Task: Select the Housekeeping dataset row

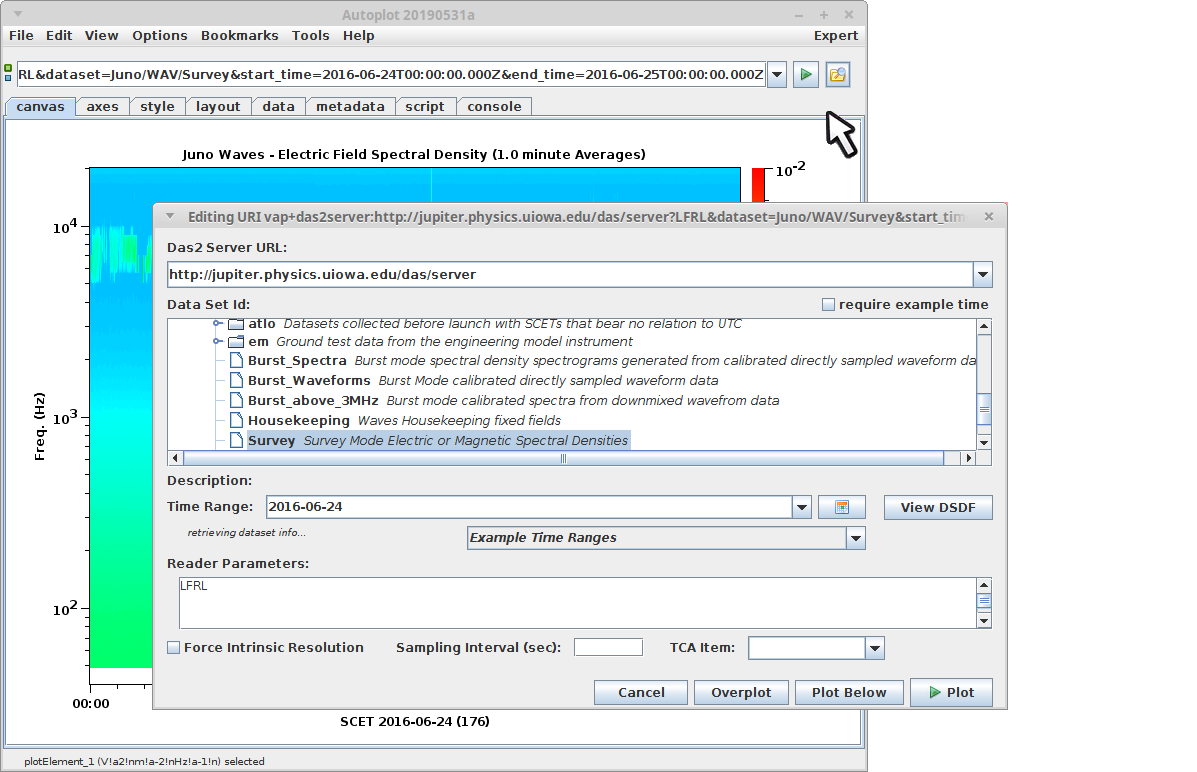Action: click(404, 421)
